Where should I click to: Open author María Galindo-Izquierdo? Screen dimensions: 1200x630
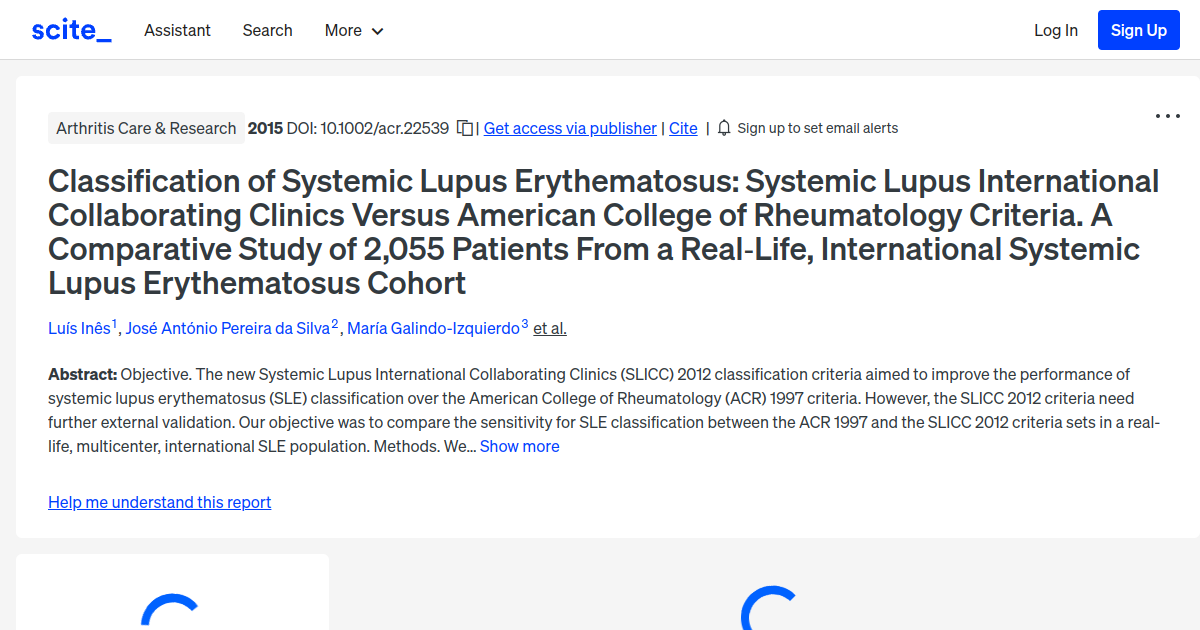click(434, 328)
